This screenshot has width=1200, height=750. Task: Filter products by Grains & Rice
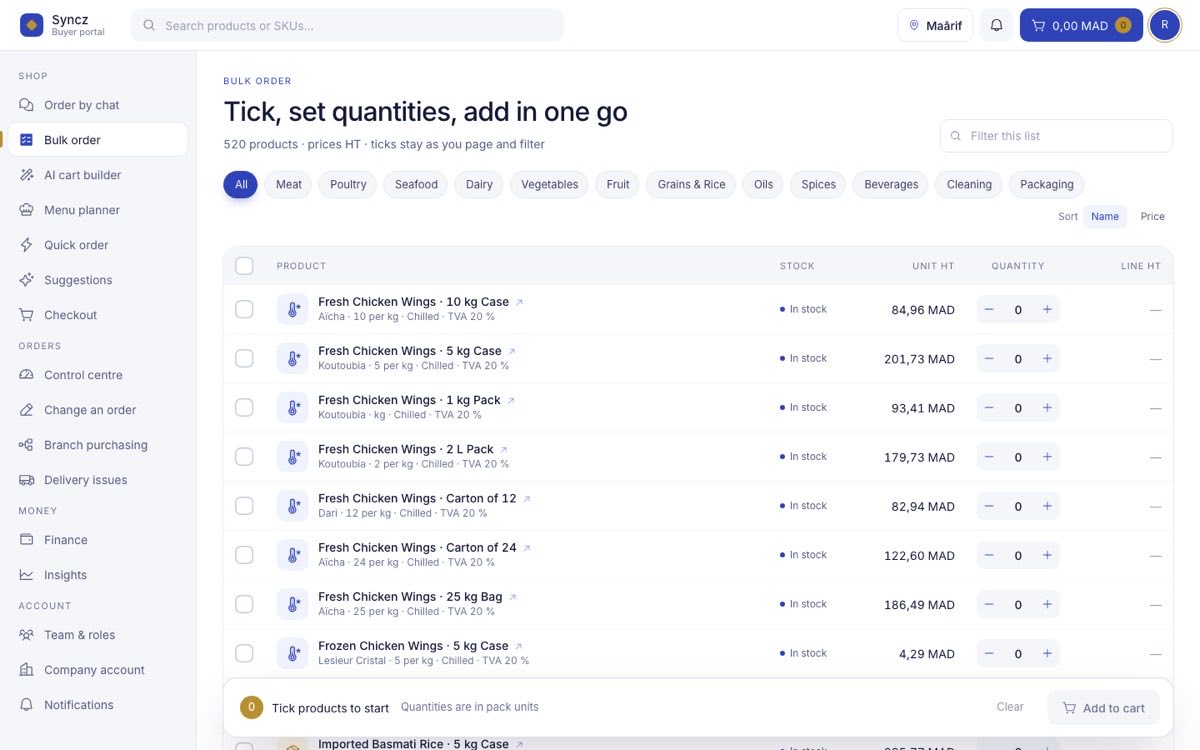[x=692, y=185]
